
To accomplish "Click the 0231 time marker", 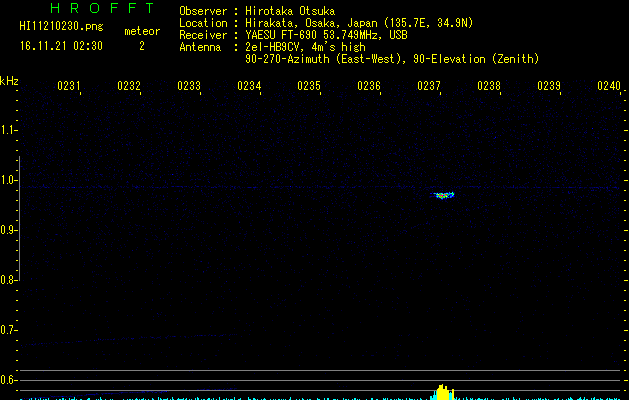I will click(x=69, y=86).
